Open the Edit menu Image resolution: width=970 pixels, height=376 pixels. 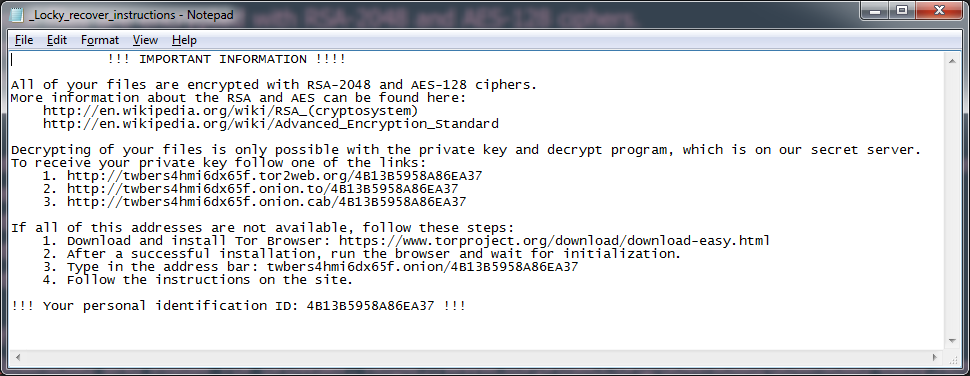[x=56, y=40]
